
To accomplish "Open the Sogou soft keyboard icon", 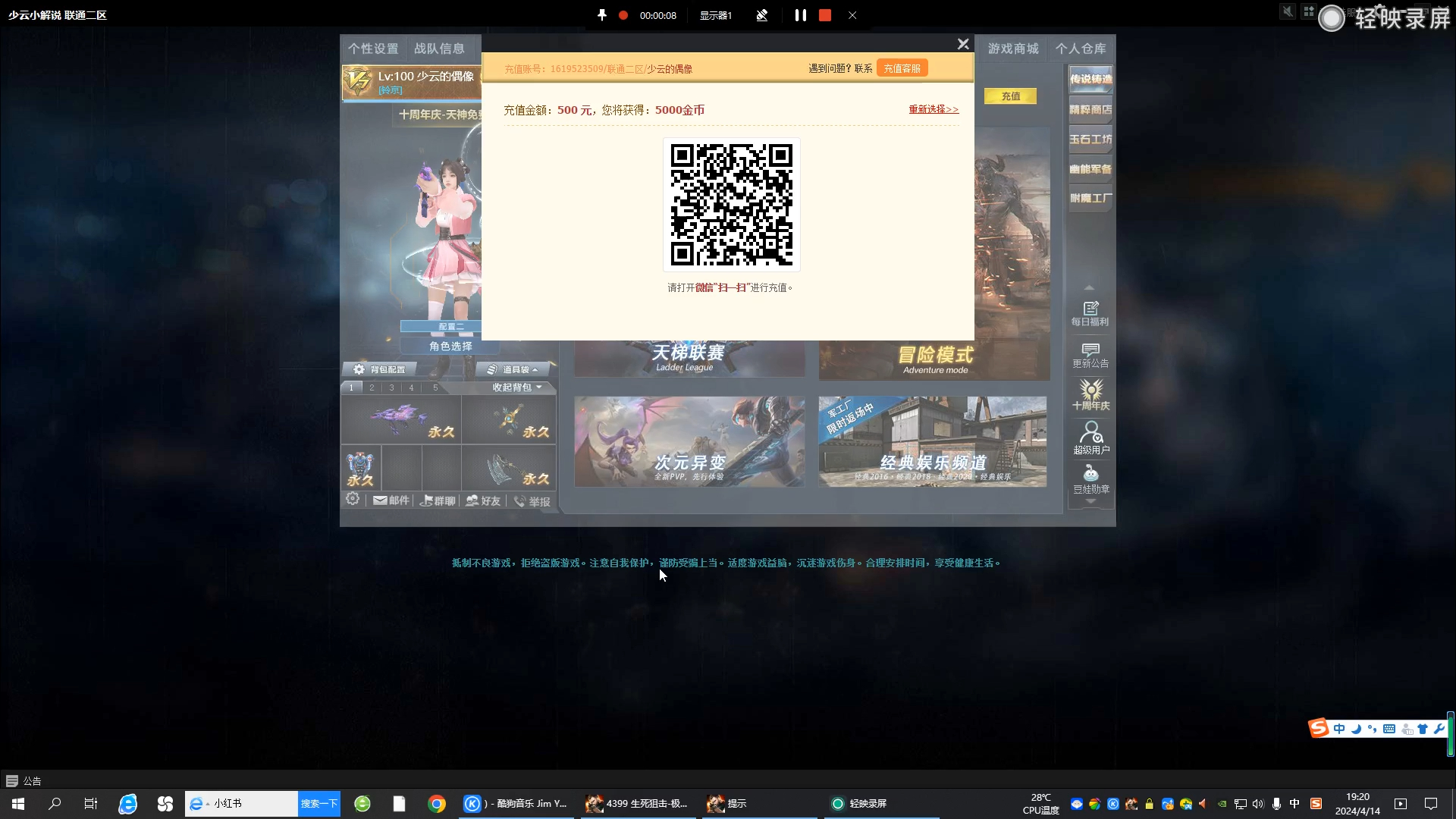I will (1389, 729).
